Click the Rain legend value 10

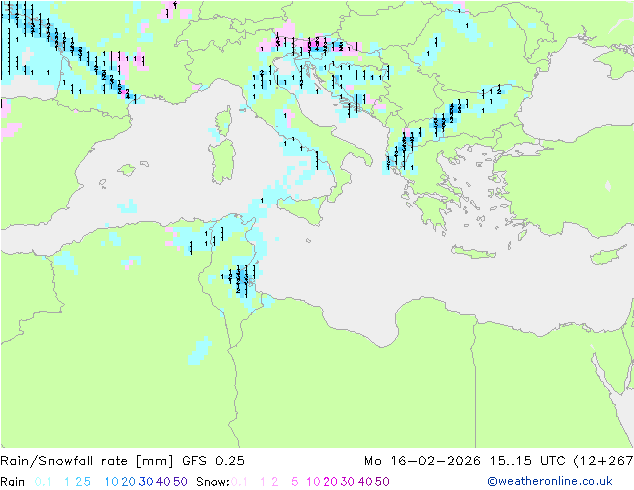112,482
